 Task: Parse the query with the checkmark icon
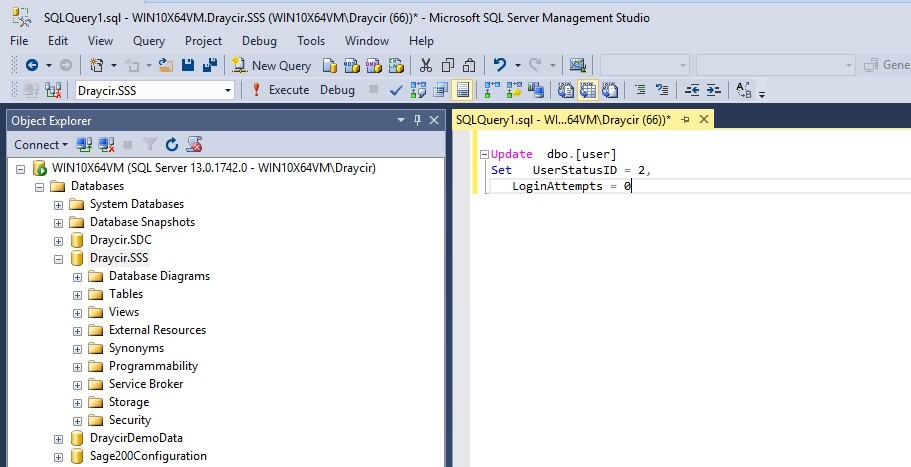396,90
